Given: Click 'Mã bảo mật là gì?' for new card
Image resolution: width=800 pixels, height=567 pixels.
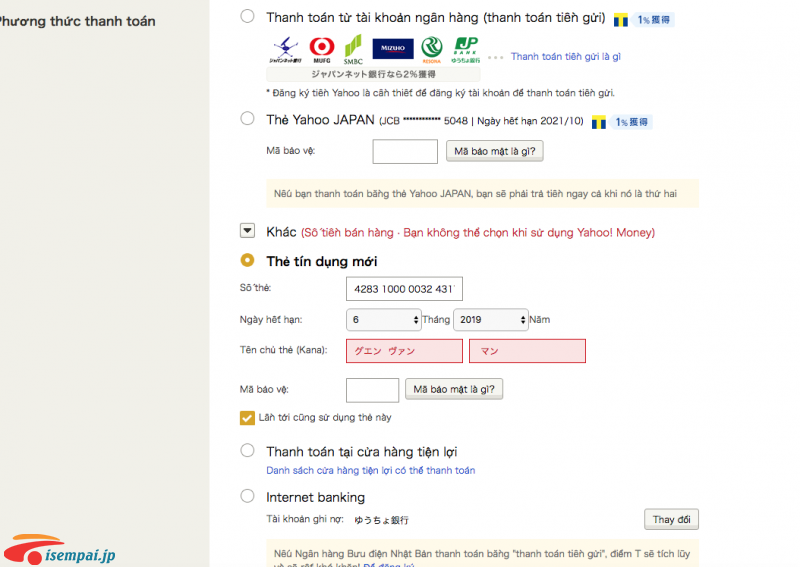Looking at the screenshot, I should (454, 389).
